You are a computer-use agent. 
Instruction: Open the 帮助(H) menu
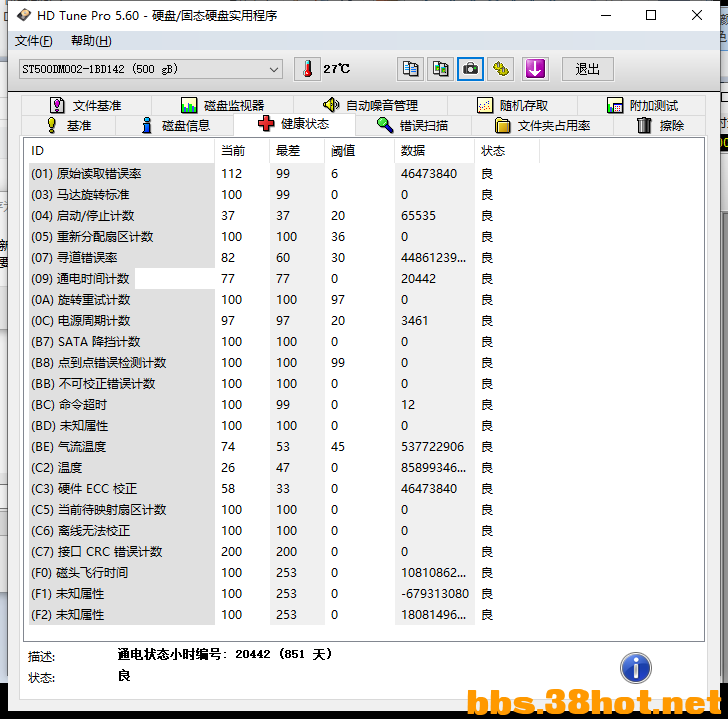tap(91, 41)
